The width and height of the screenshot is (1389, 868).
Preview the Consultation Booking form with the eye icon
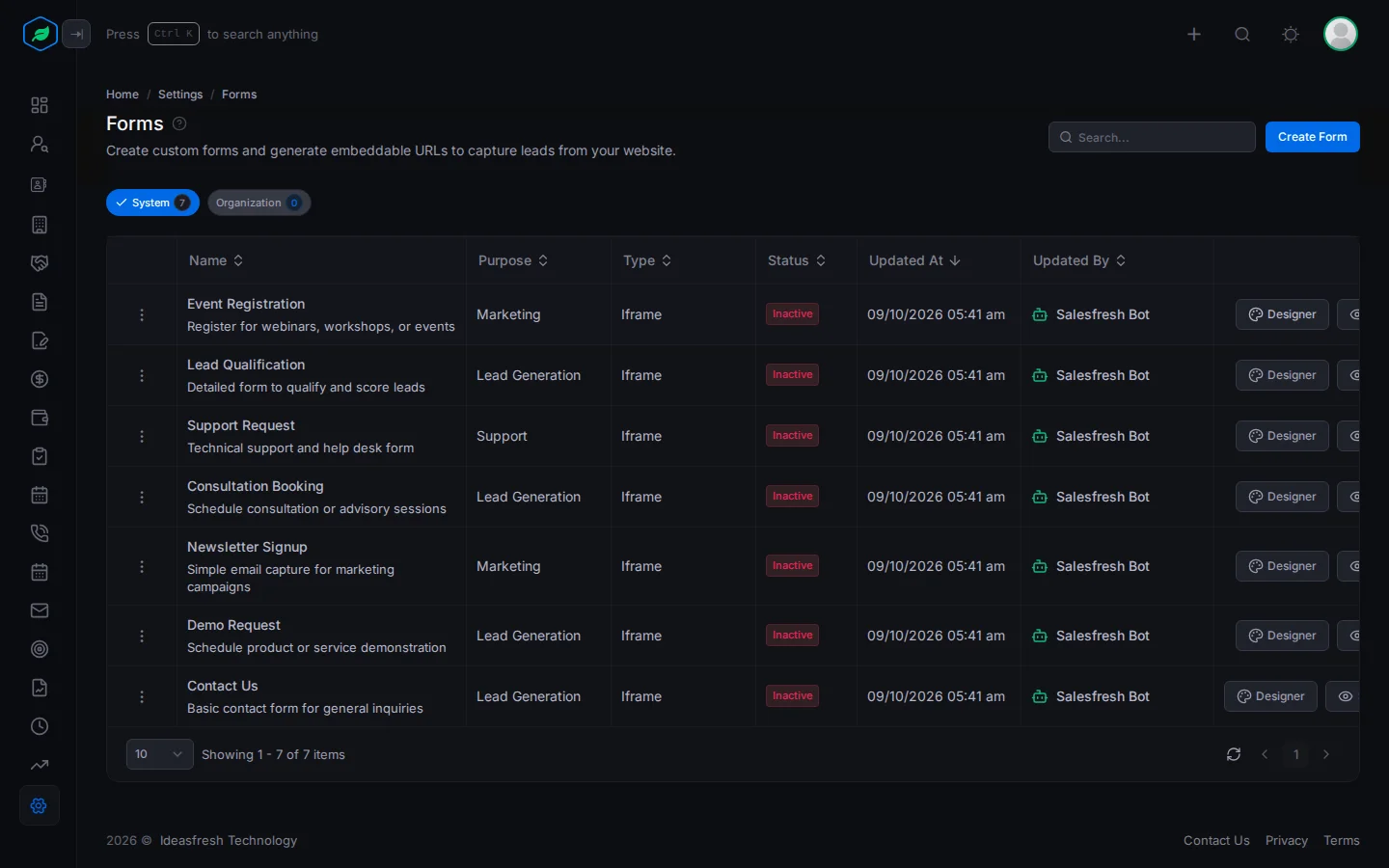[x=1348, y=497]
